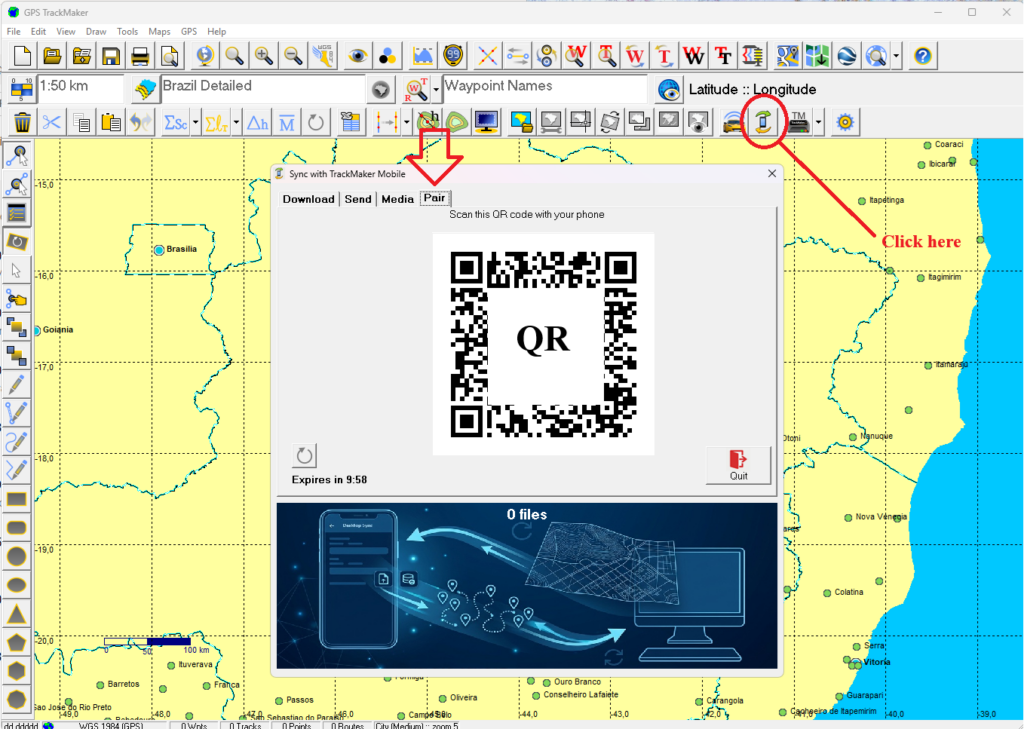1024x729 pixels.
Task: Click the printer icon
Action: (x=140, y=56)
